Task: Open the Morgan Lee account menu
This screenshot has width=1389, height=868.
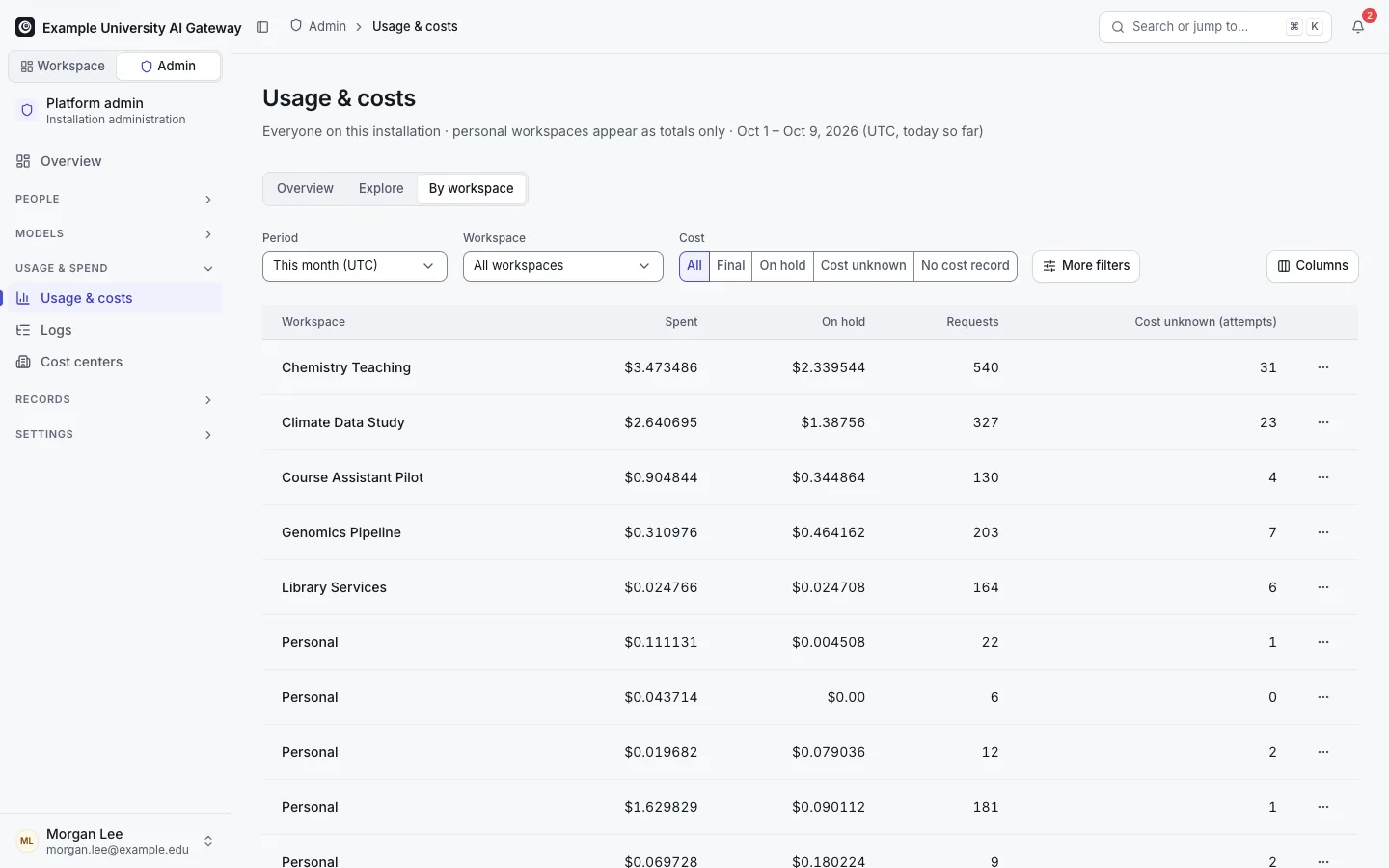Action: (x=115, y=841)
